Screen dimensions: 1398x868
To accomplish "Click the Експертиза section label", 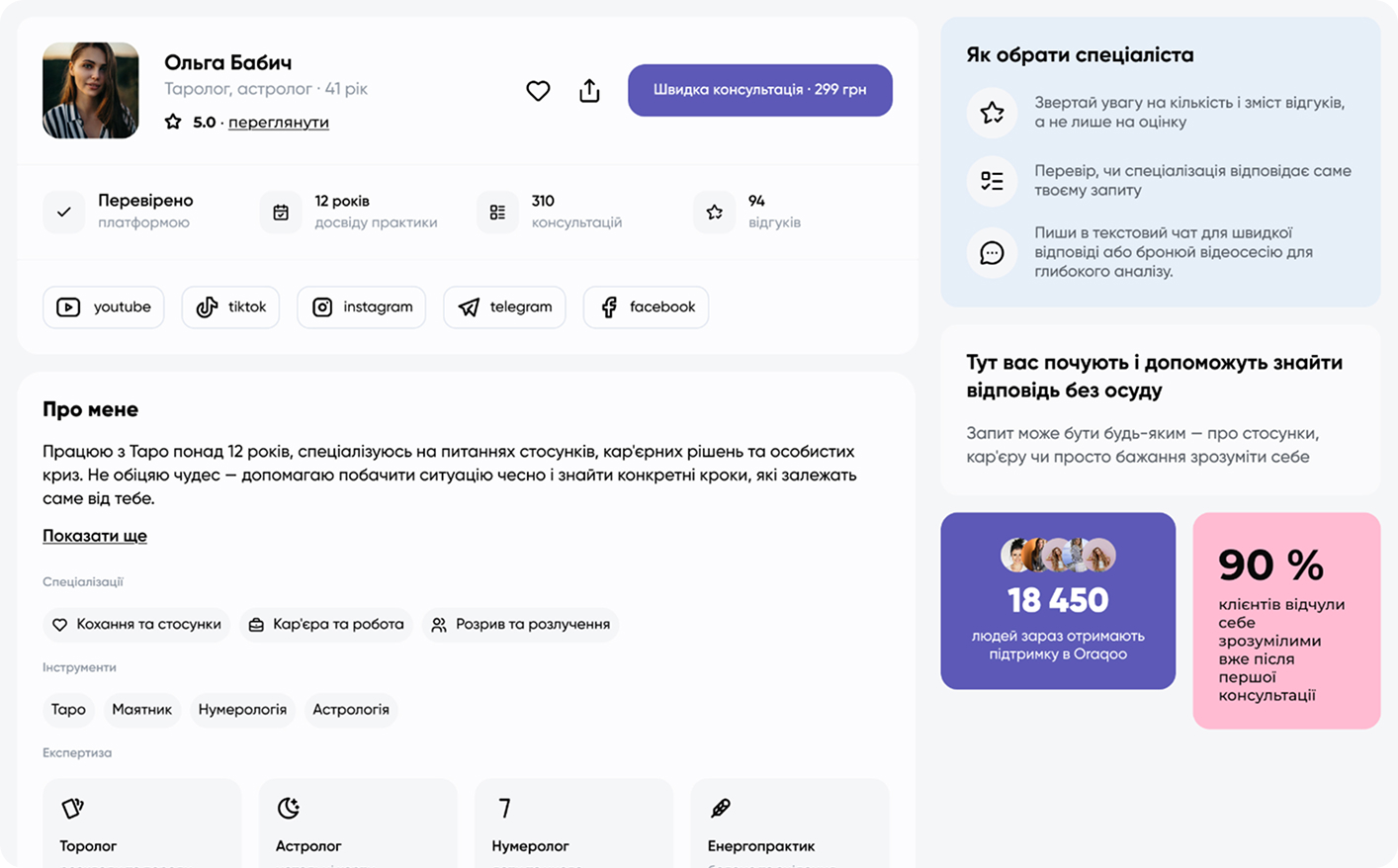I will (77, 753).
